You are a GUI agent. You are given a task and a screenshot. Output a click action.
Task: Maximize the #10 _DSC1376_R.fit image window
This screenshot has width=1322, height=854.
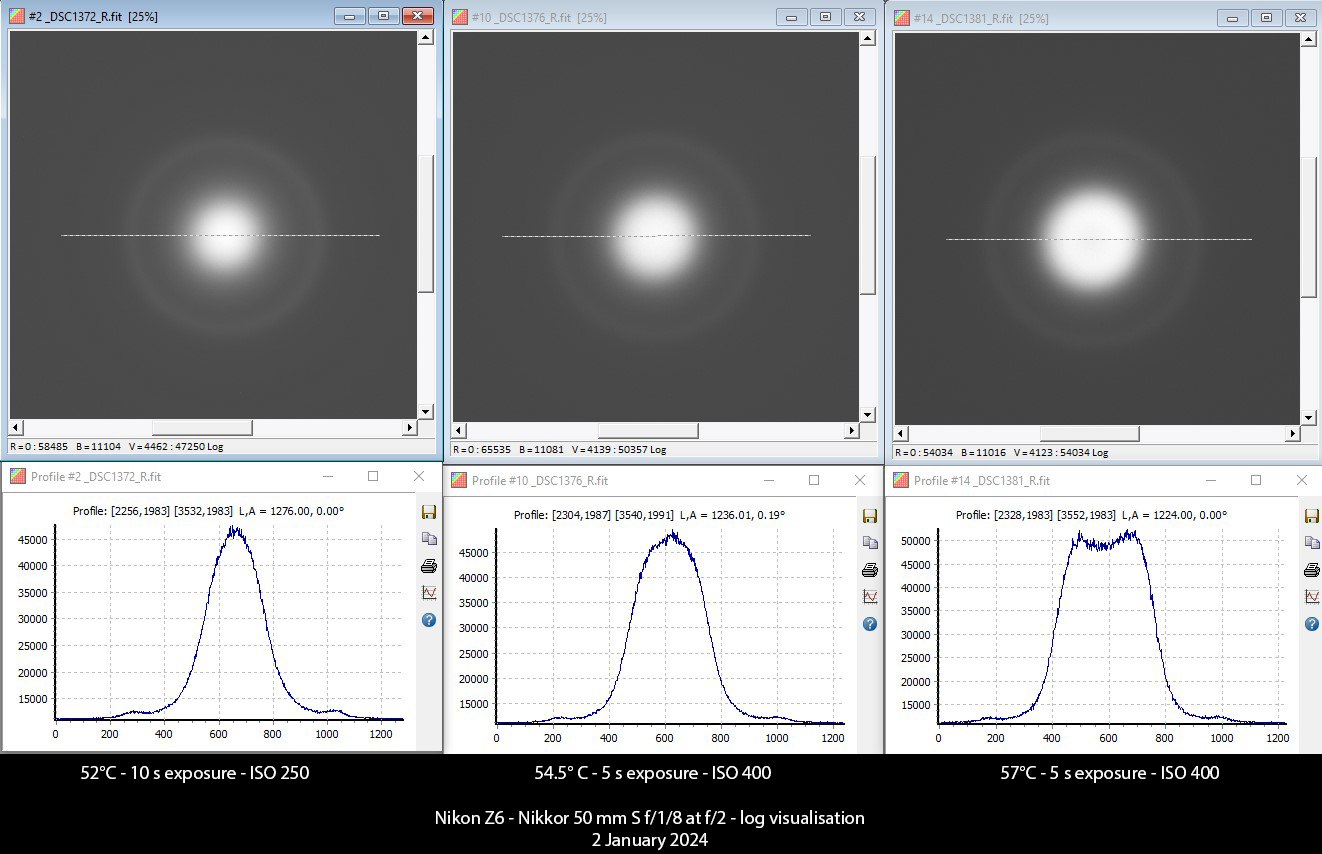pos(825,17)
